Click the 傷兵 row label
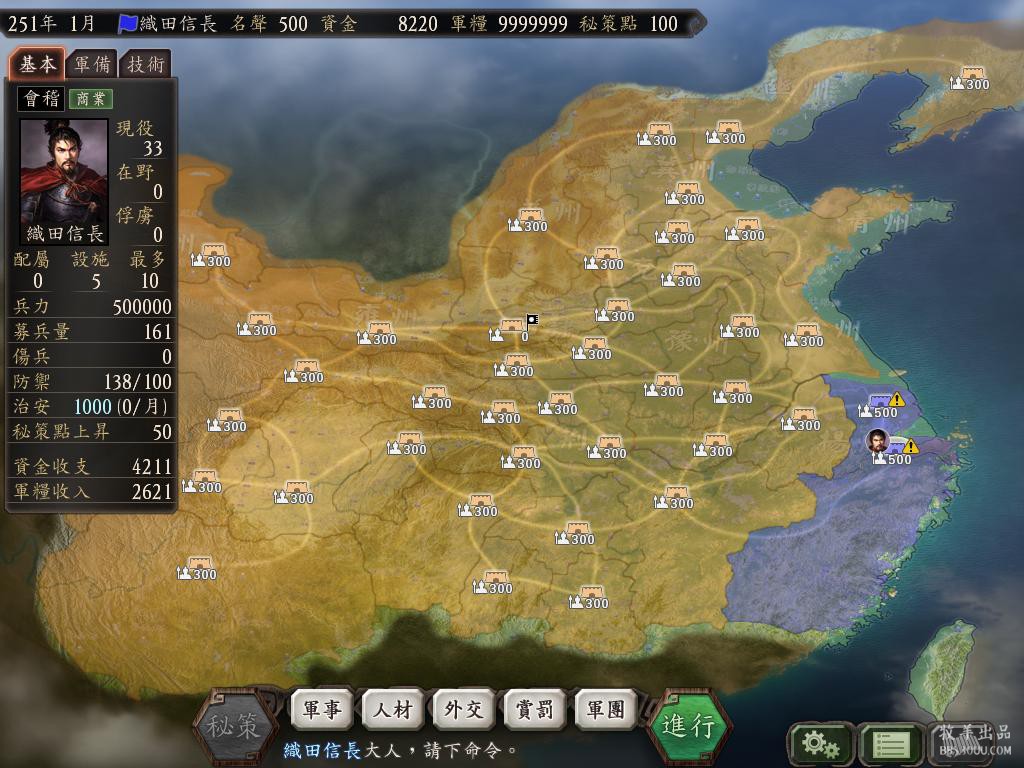The image size is (1024, 768). tap(31, 357)
